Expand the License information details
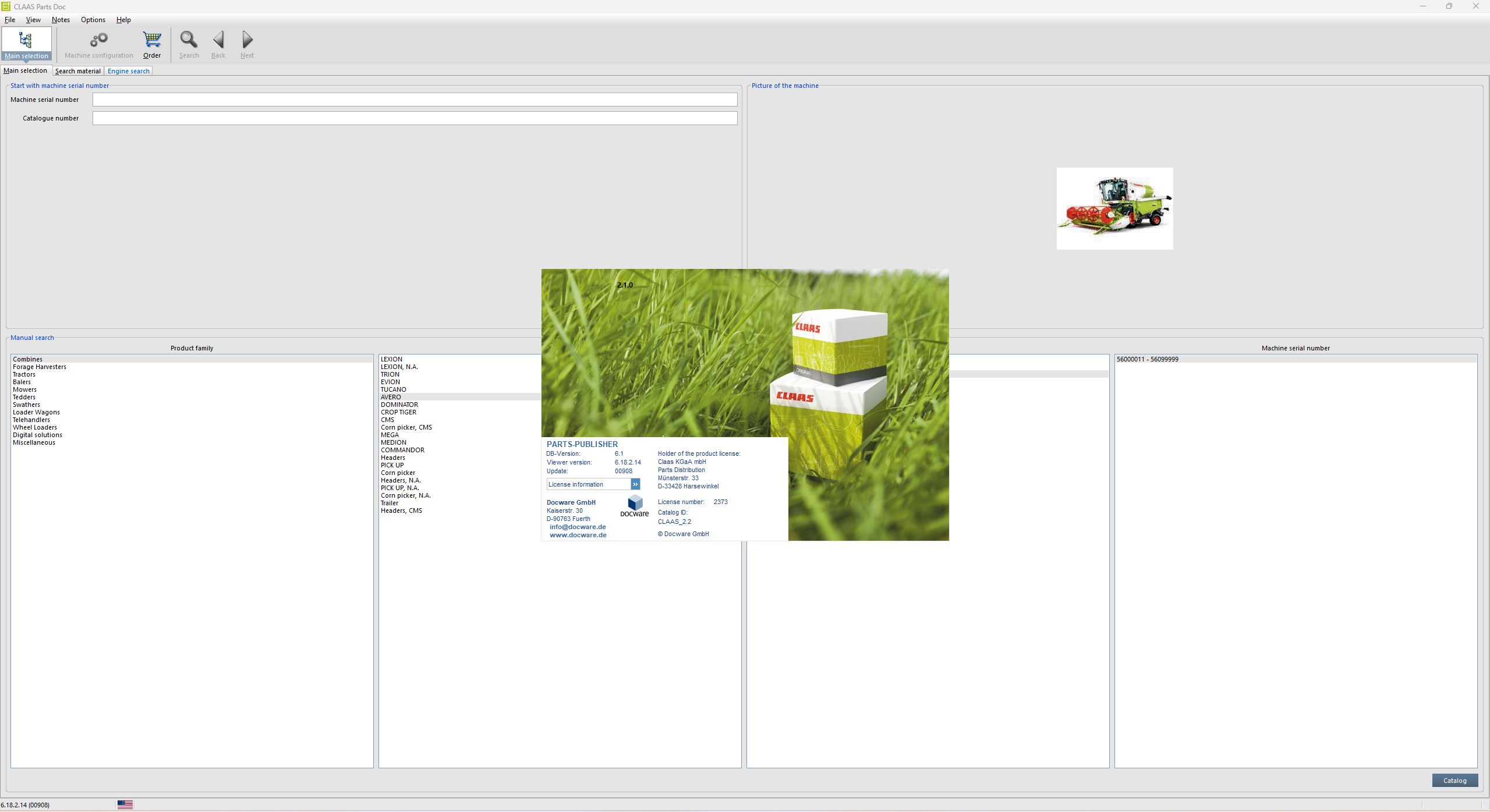 (634, 484)
